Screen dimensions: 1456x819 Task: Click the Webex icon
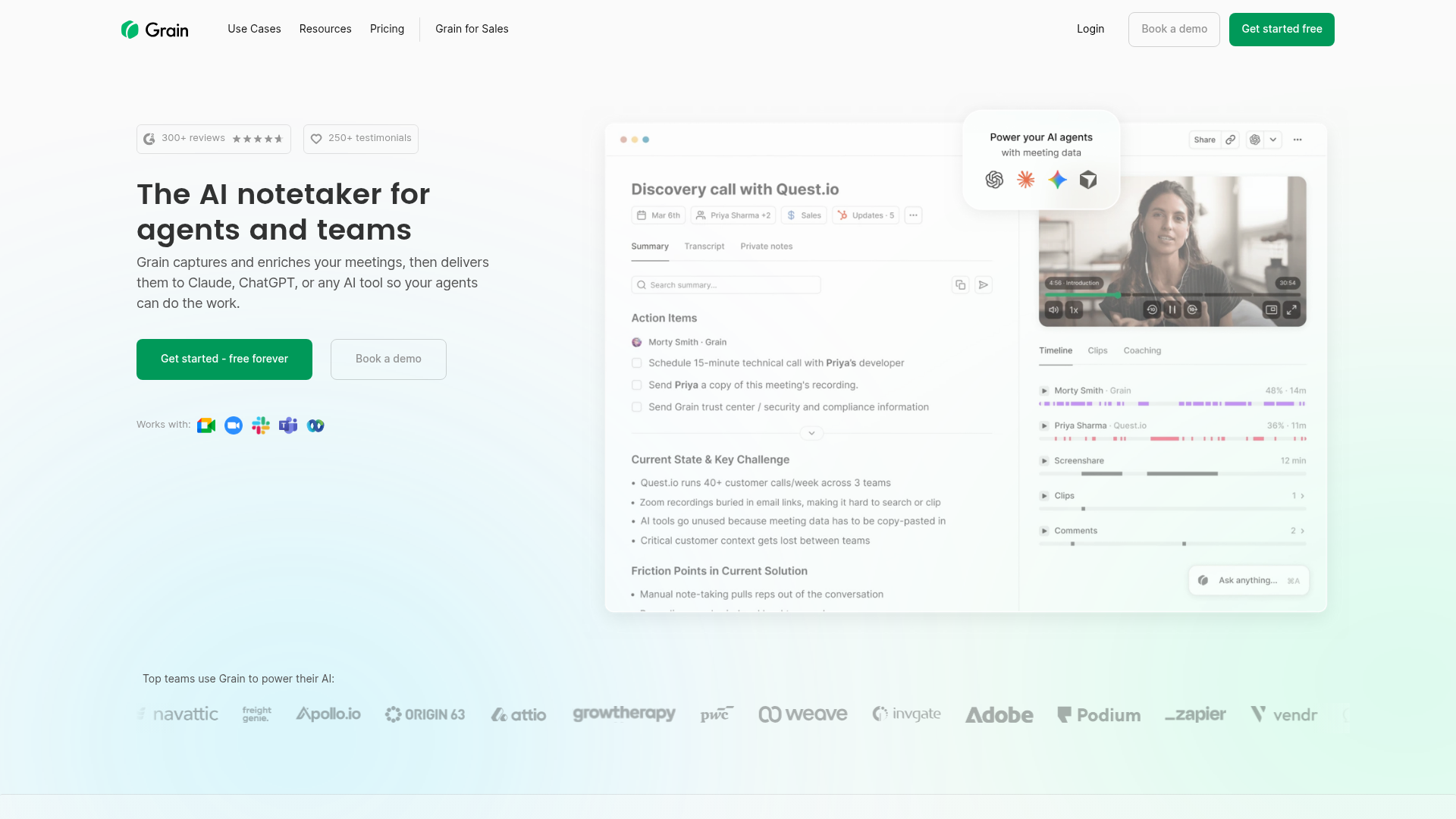click(x=315, y=425)
